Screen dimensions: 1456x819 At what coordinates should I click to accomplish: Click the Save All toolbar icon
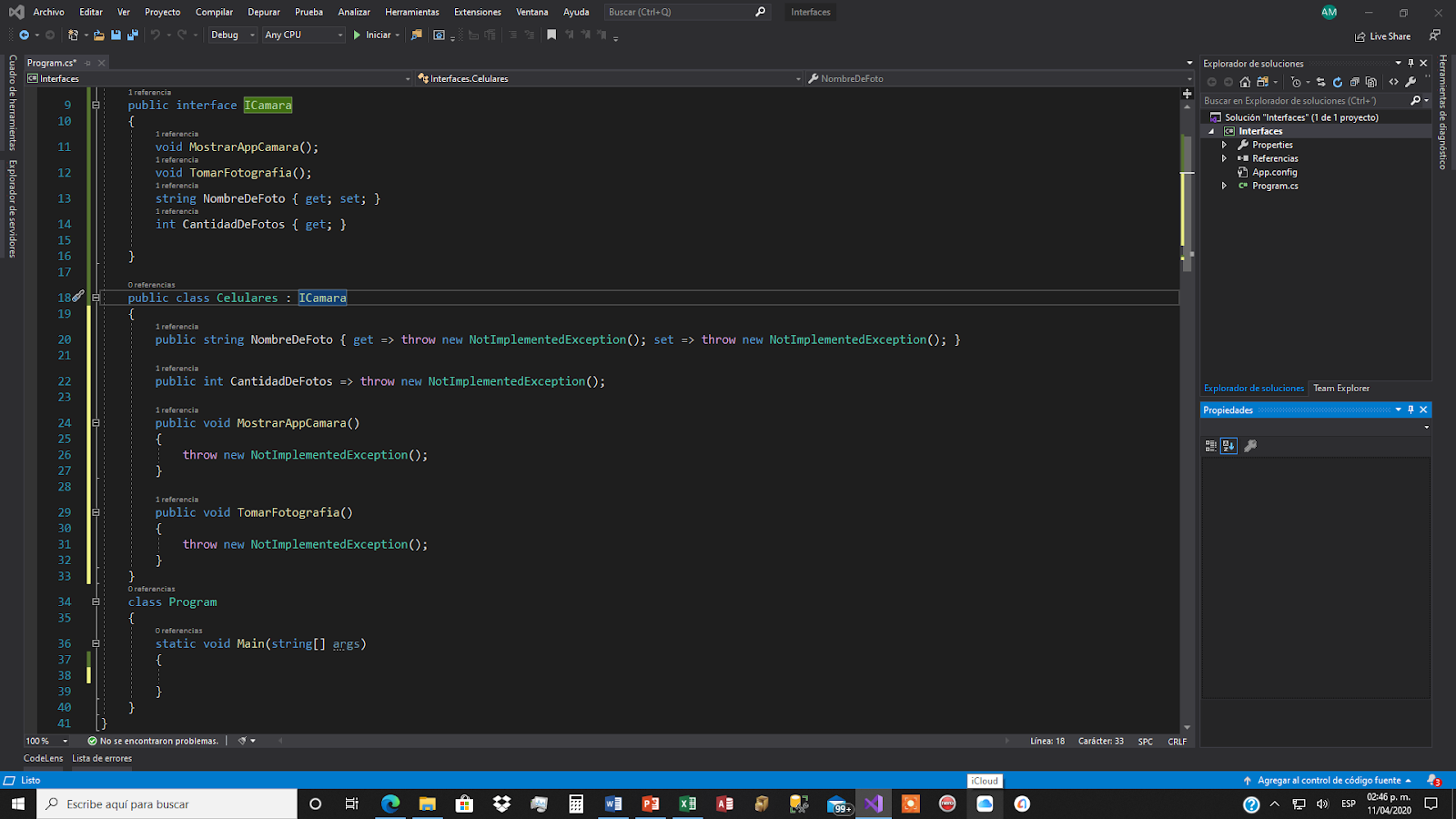pos(133,35)
